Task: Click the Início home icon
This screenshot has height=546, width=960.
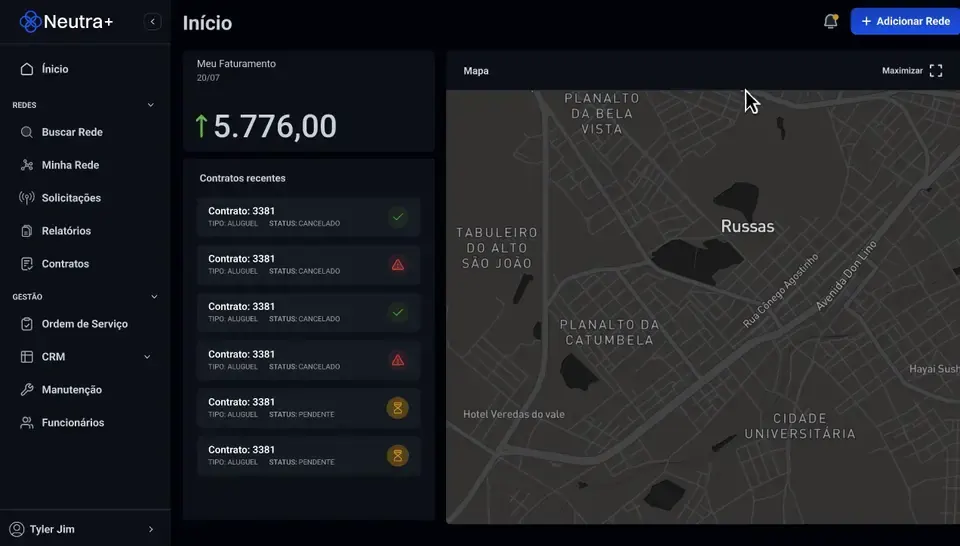Action: 26,69
